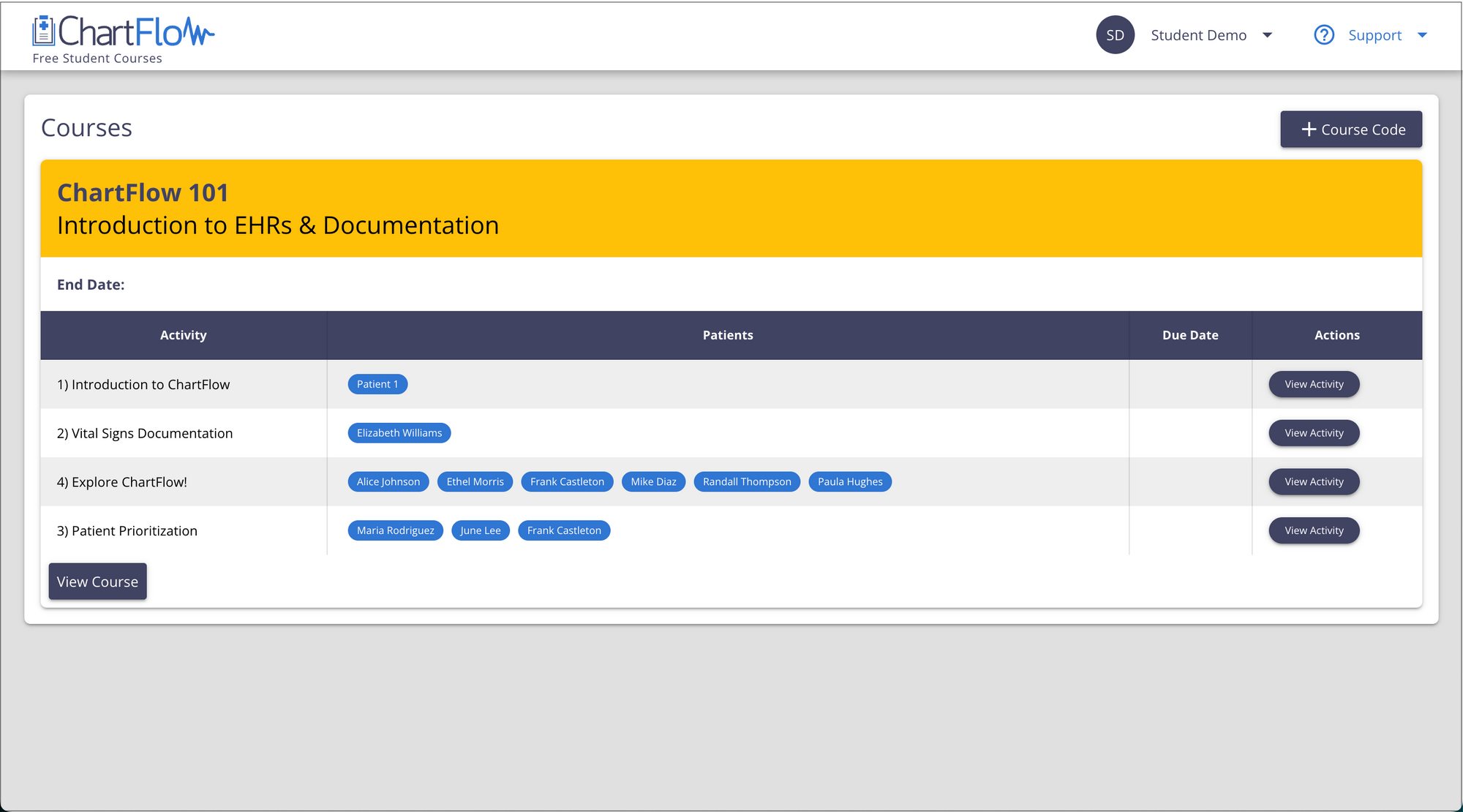Viewport: 1463px width, 812px height.
Task: Select the Elizabeth Williams patient chip
Action: click(x=399, y=432)
